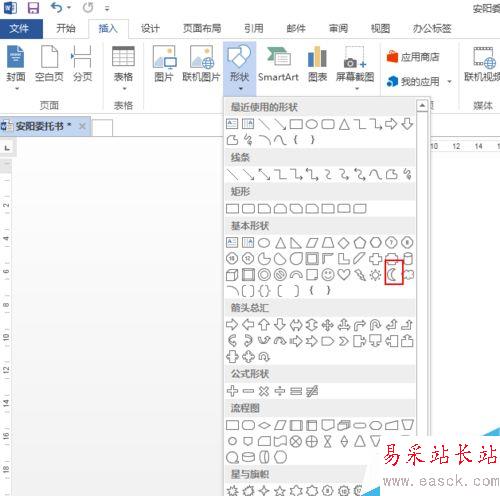Select the sun shape in 基本形状
Image resolution: width=500 pixels, height=496 pixels.
pos(376,275)
